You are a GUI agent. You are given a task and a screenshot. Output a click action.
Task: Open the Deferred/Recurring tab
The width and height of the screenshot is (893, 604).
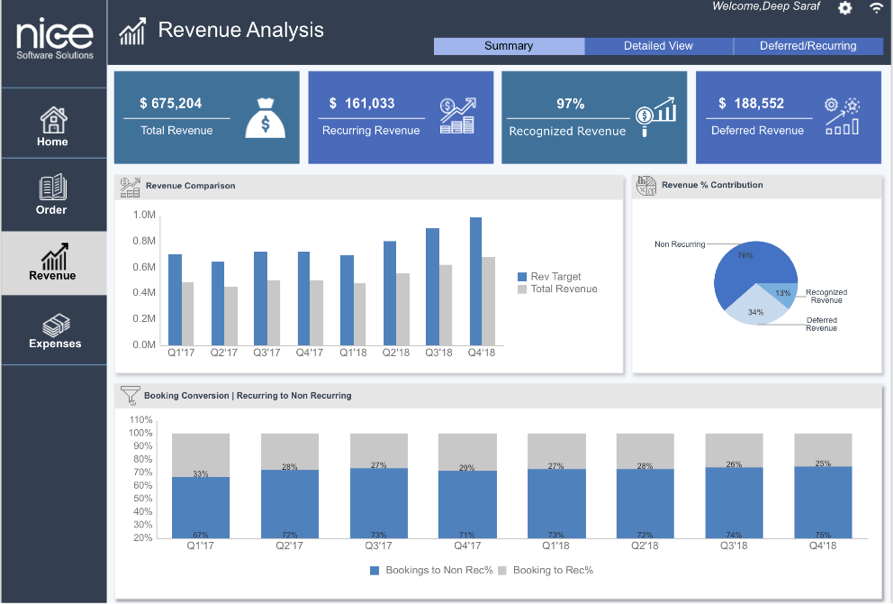click(x=808, y=46)
